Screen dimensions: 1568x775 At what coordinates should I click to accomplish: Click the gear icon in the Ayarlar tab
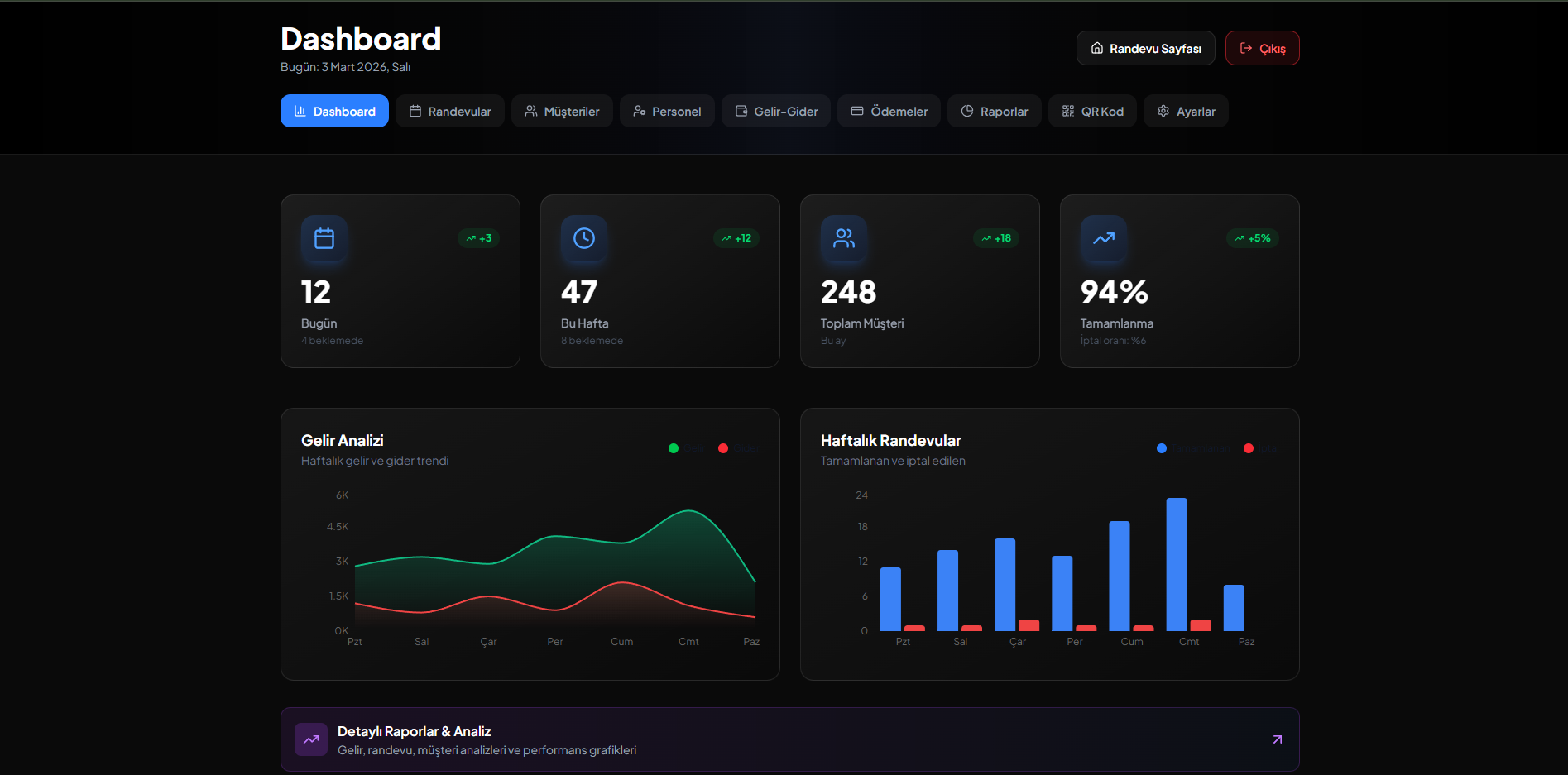click(x=1163, y=111)
